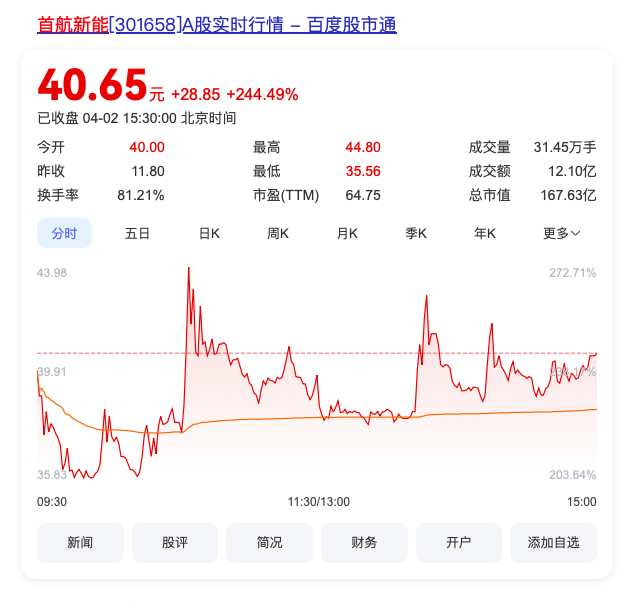The width and height of the screenshot is (640, 601).
Task: Switch to the 日K chart tab
Action: (209, 234)
